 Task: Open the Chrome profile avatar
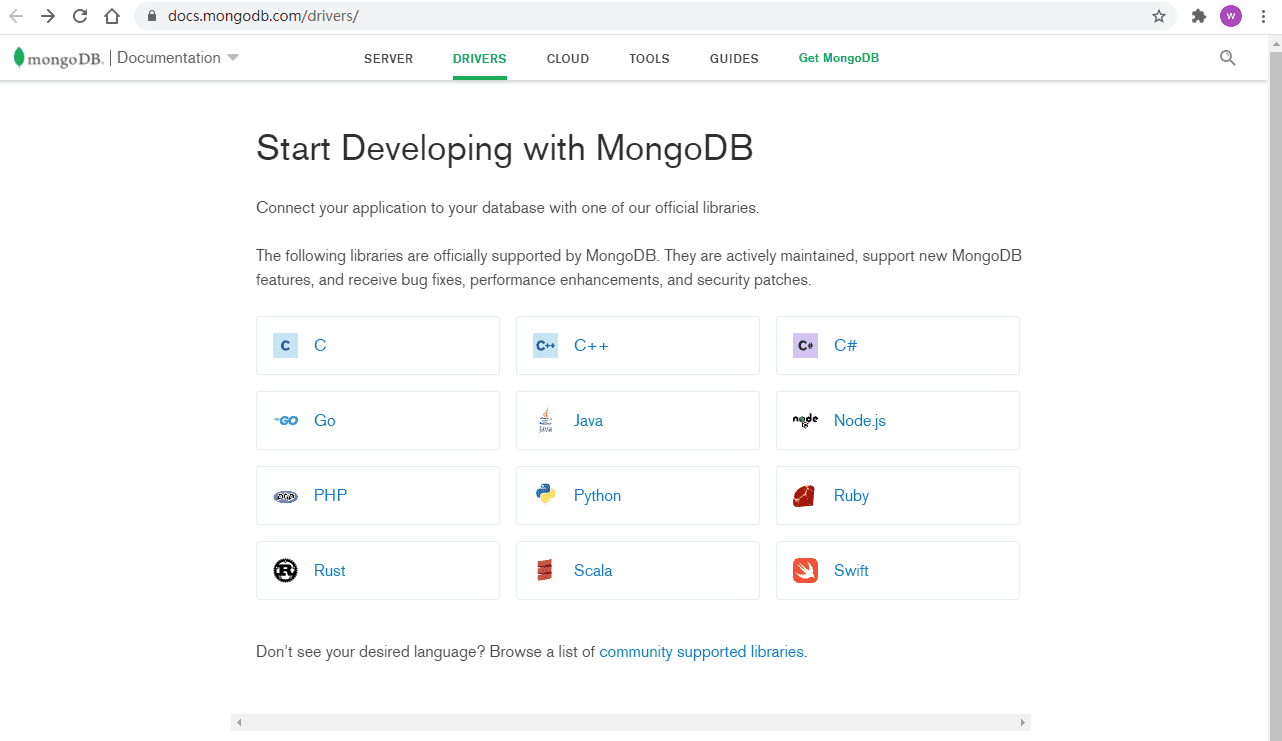[x=1231, y=16]
